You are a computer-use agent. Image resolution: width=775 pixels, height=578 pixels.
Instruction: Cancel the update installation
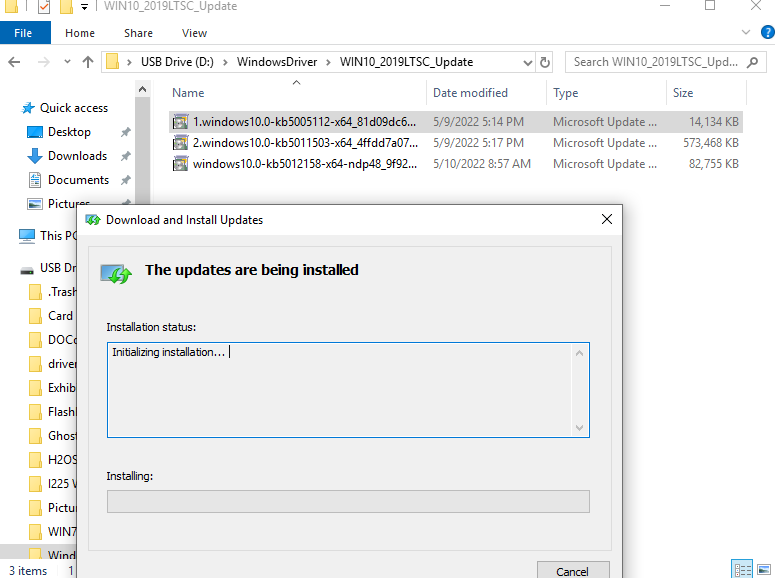click(x=573, y=570)
